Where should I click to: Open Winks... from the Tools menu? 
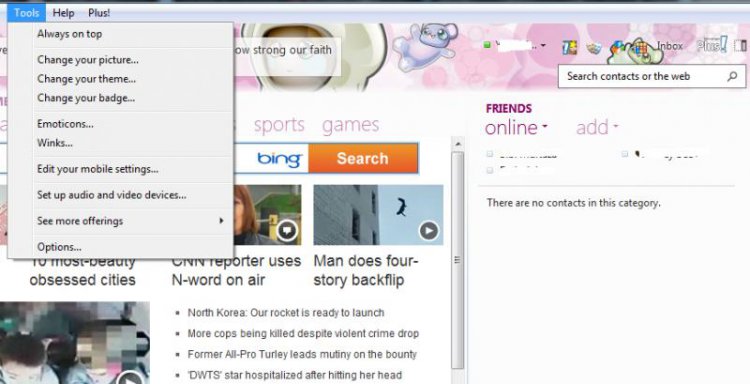tap(55, 143)
